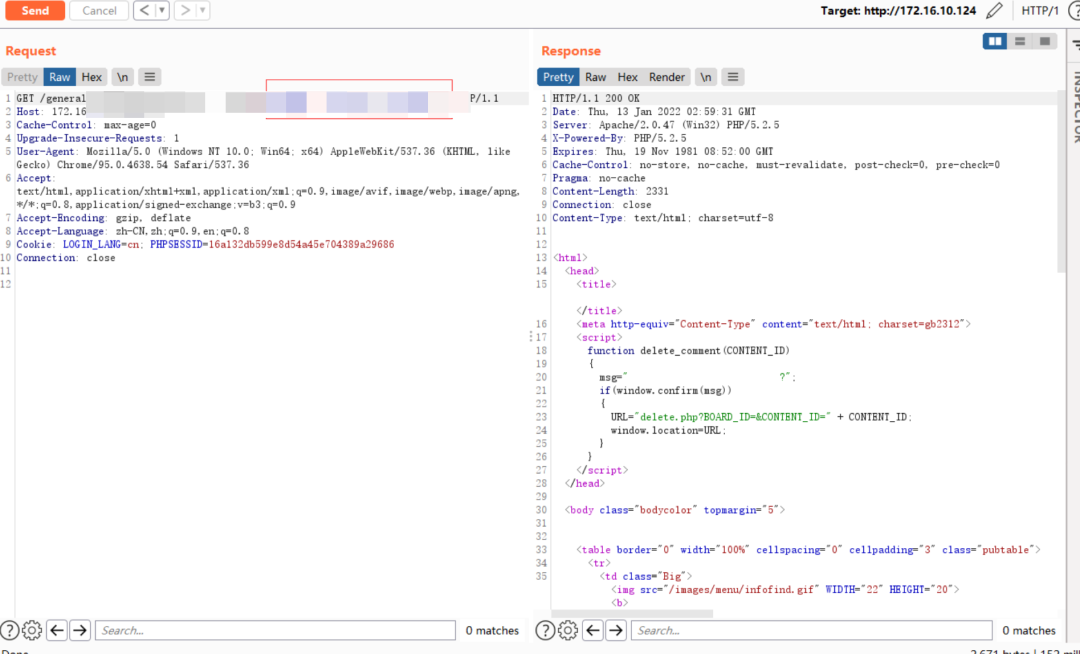Go forward to next request in history
Viewport: 1080px width, 654px height.
(185, 10)
